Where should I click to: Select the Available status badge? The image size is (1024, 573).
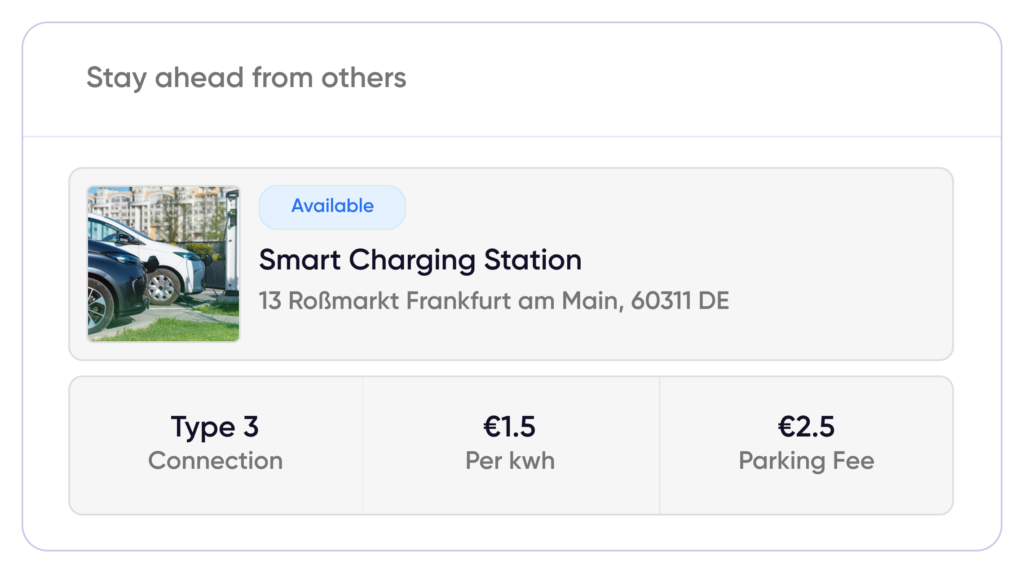coord(332,206)
